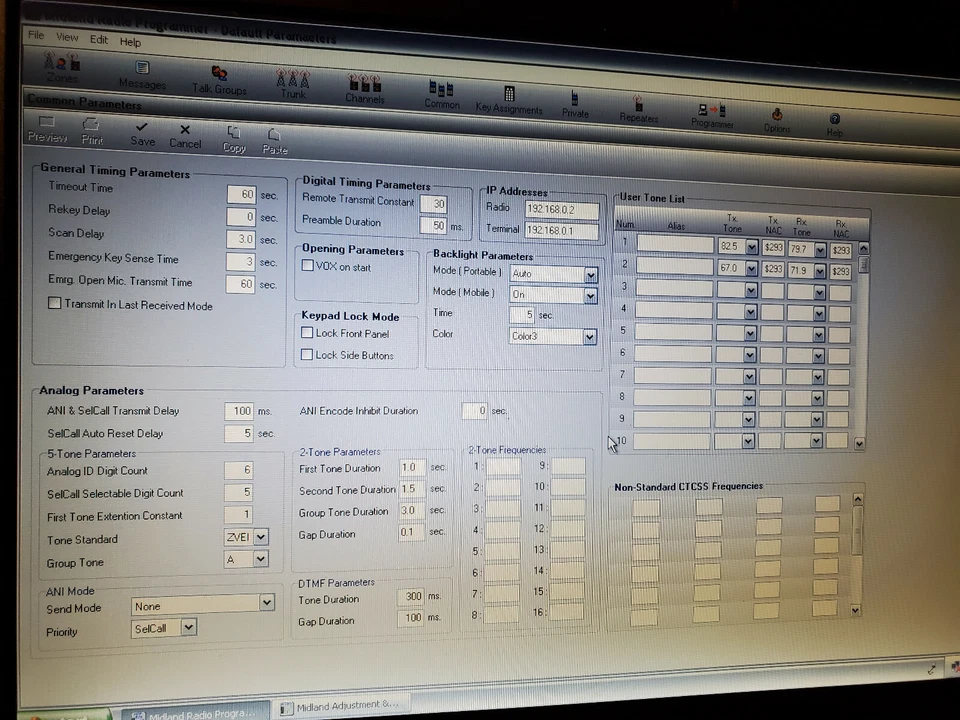Open the Options toolbar icon
Viewport: 960px width, 720px height.
click(777, 120)
